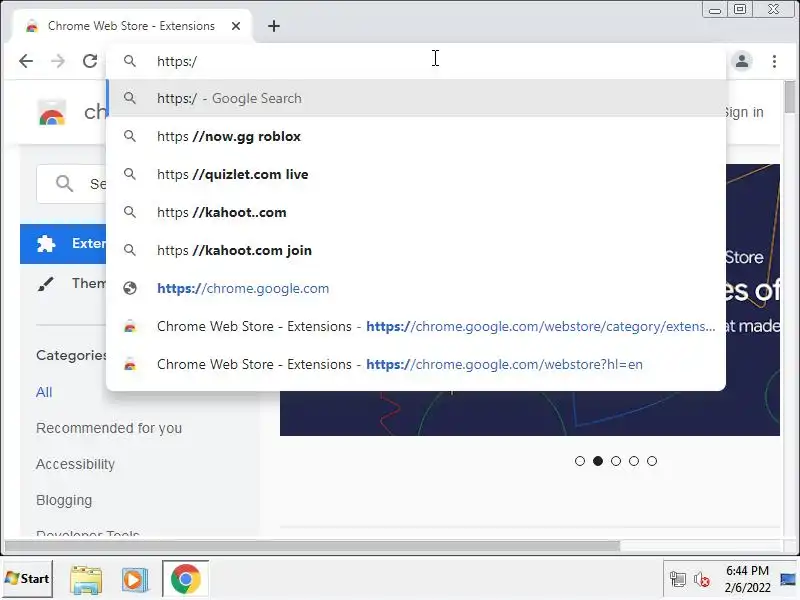This screenshot has height=600, width=800.
Task: Click the forward navigation arrow
Action: coord(58,61)
